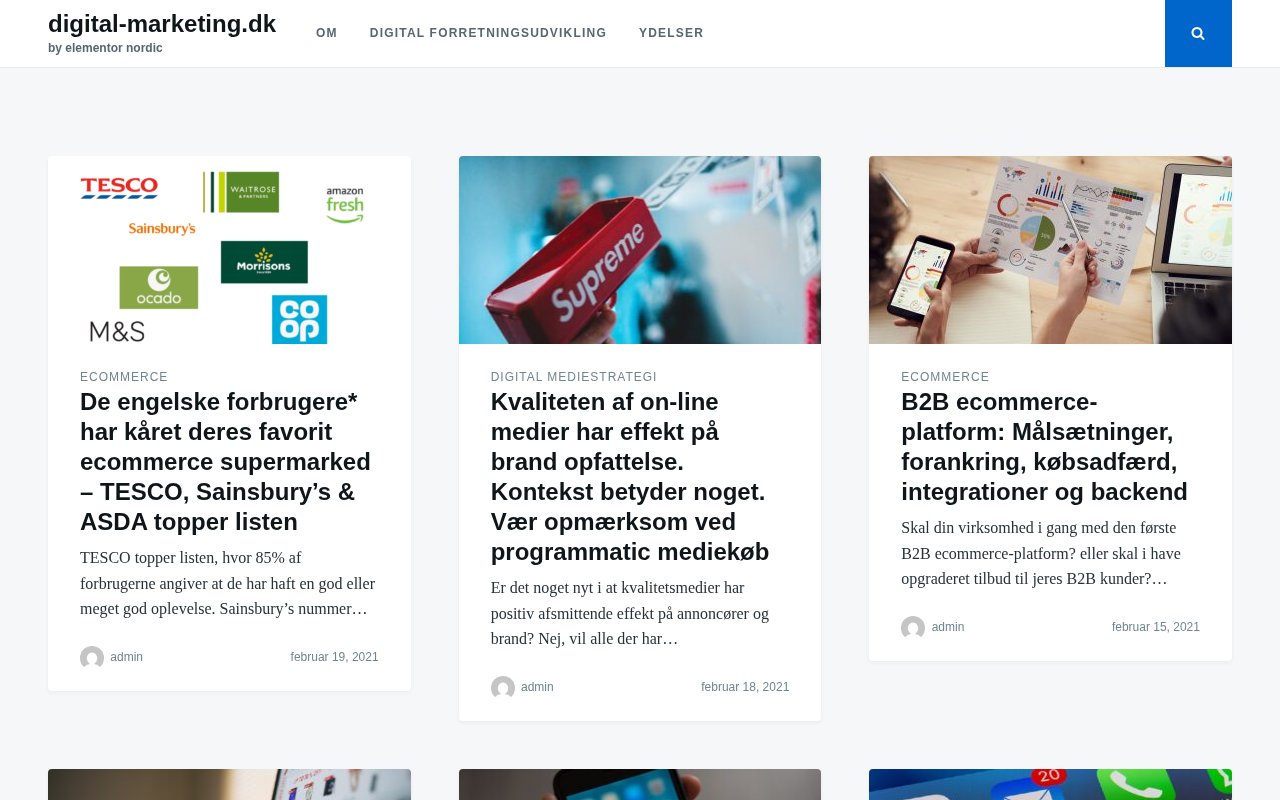This screenshot has width=1280, height=800.
Task: Click the februar 18, 2021 date link
Action: (745, 687)
